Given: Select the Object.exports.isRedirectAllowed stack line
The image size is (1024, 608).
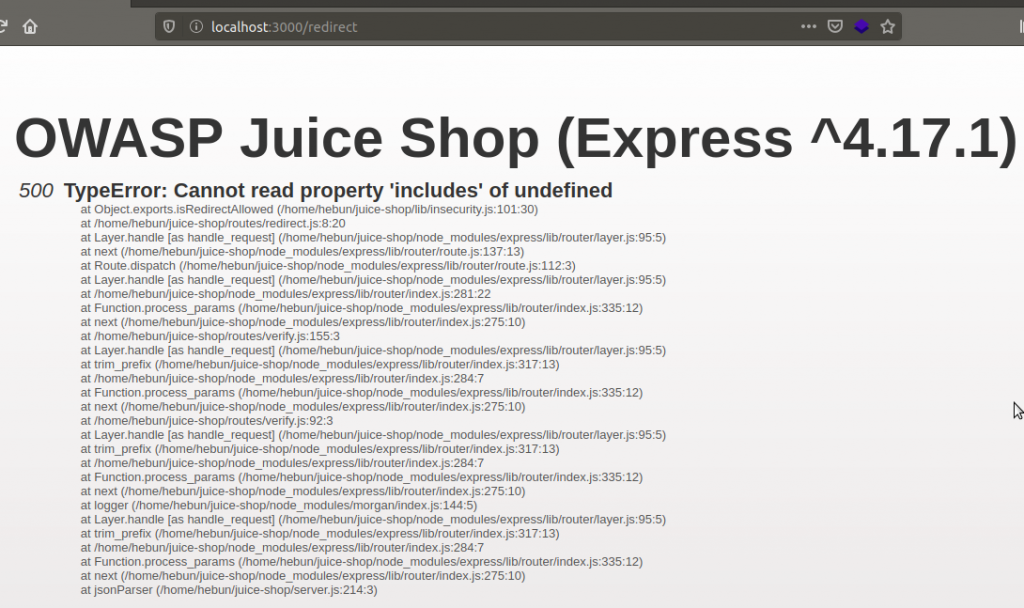Looking at the screenshot, I should coord(309,210).
